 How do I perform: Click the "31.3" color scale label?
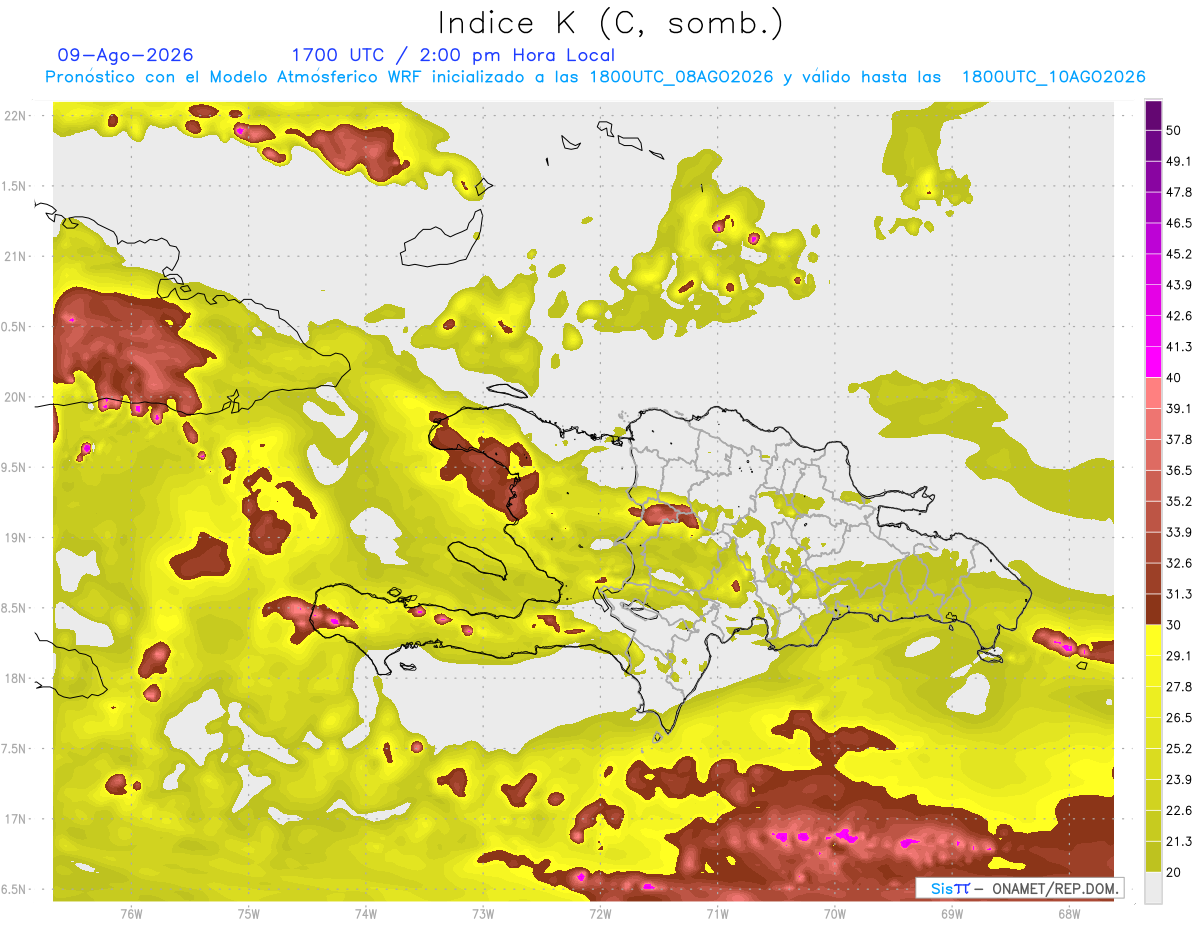tap(1179, 594)
